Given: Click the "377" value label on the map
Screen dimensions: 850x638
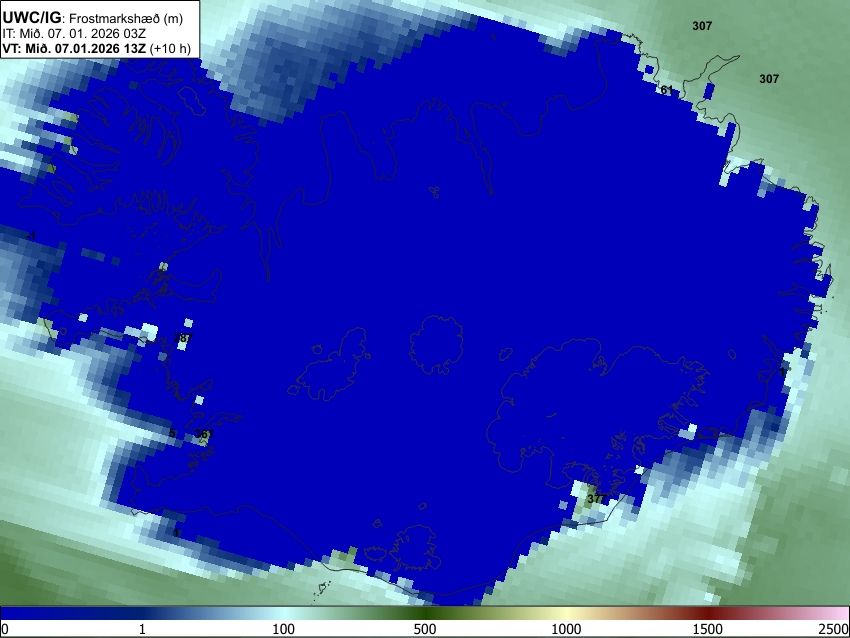Looking at the screenshot, I should [x=596, y=498].
